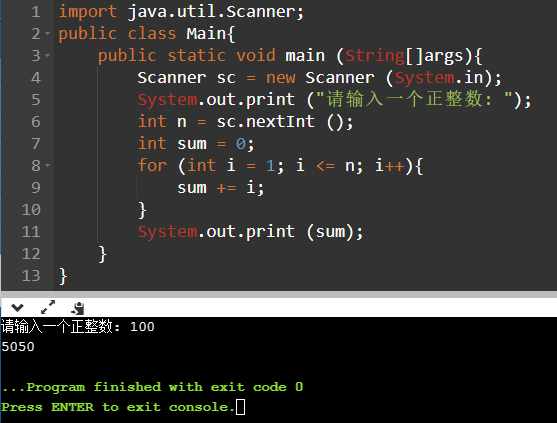Collapse the console with the chevron icon
This screenshot has height=423, width=557.
(x=17, y=308)
